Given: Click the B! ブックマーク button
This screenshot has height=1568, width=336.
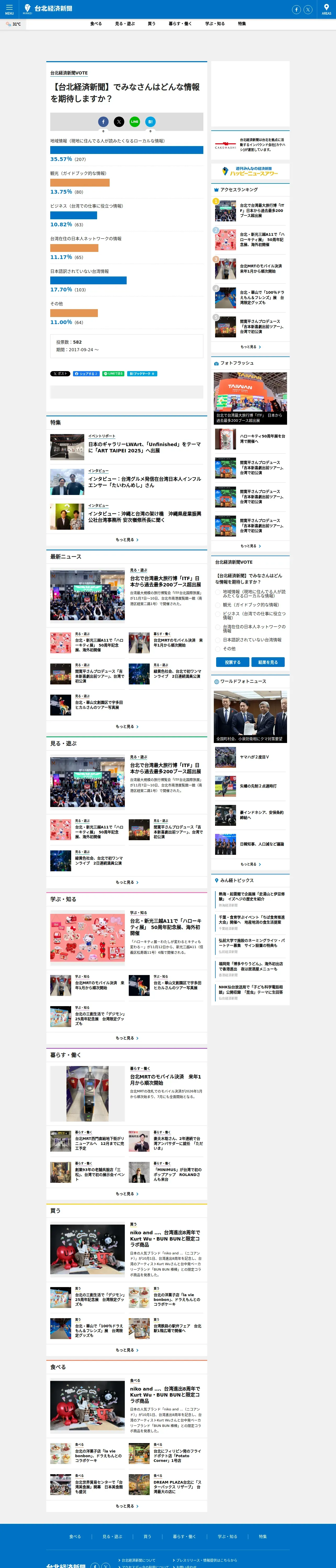Looking at the screenshot, I should 142,374.
